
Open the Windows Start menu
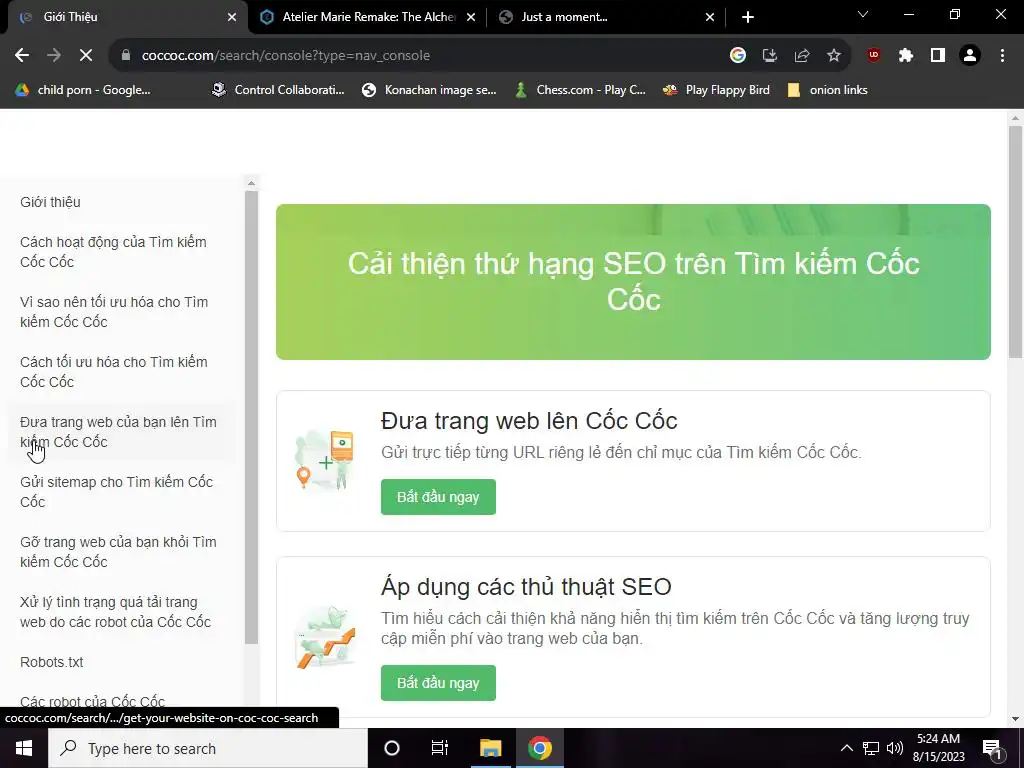(x=24, y=748)
